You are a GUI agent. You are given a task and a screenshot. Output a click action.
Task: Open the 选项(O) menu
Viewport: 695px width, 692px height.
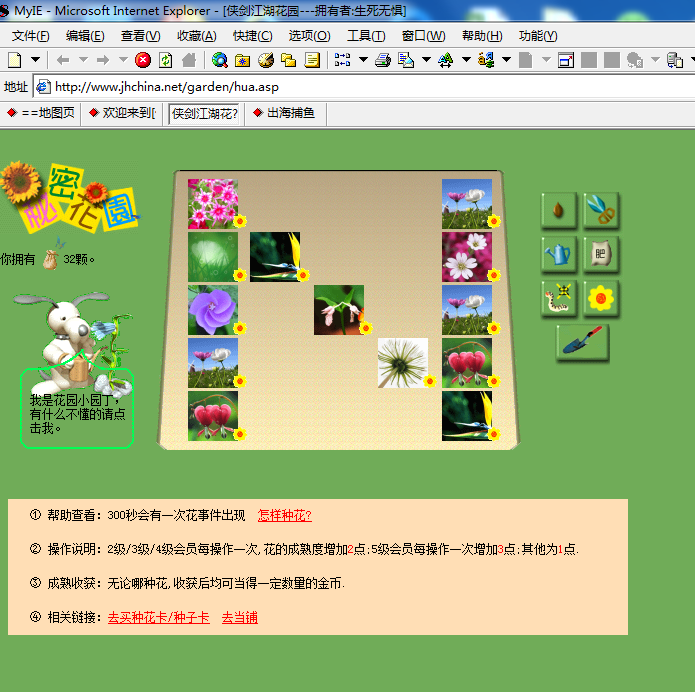pos(309,36)
